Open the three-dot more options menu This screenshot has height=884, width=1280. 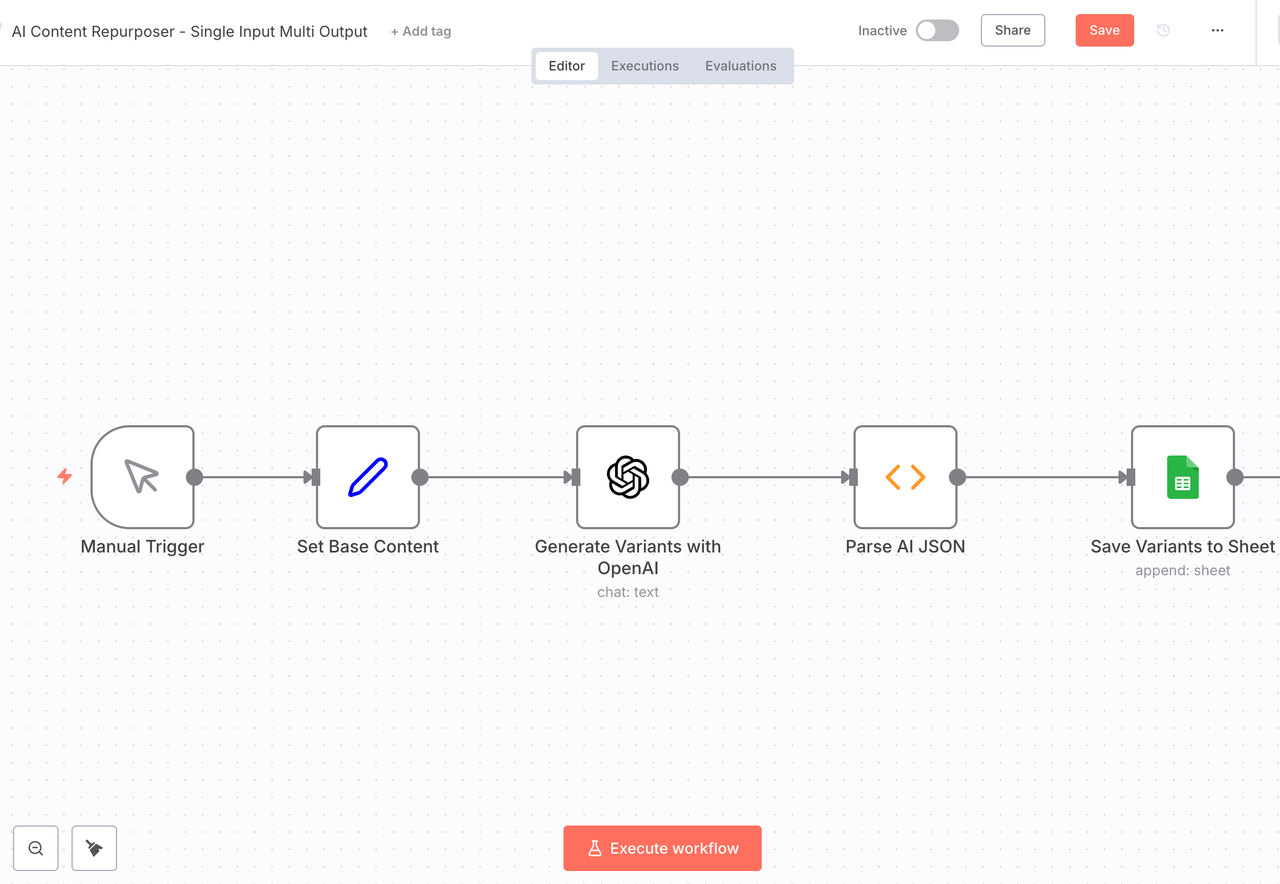point(1217,31)
